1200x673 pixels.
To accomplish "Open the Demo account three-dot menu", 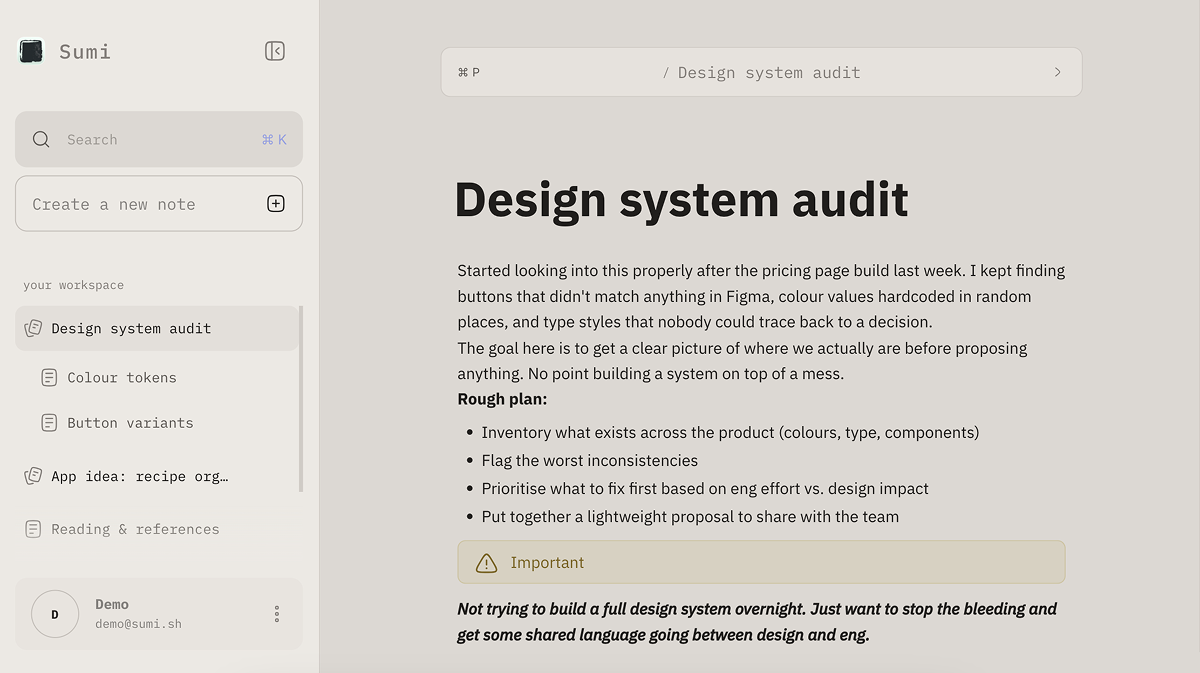I will click(x=277, y=614).
